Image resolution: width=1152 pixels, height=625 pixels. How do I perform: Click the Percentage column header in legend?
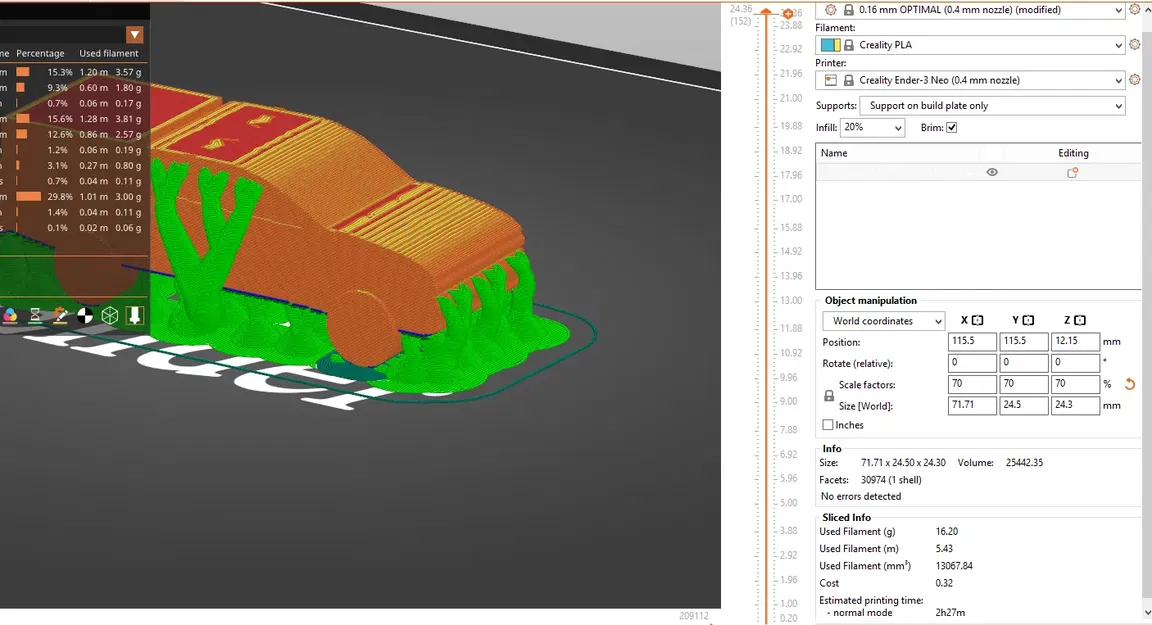40,53
